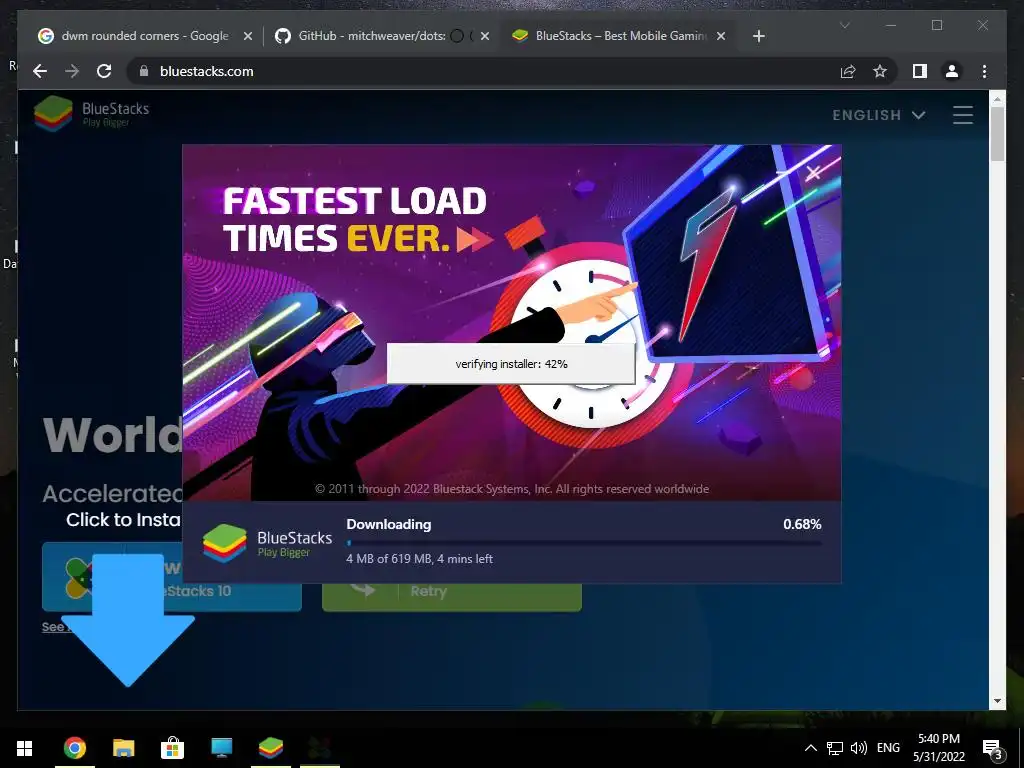Screen dimensions: 1024x768
Task: Open Chrome side panel icon
Action: (920, 71)
